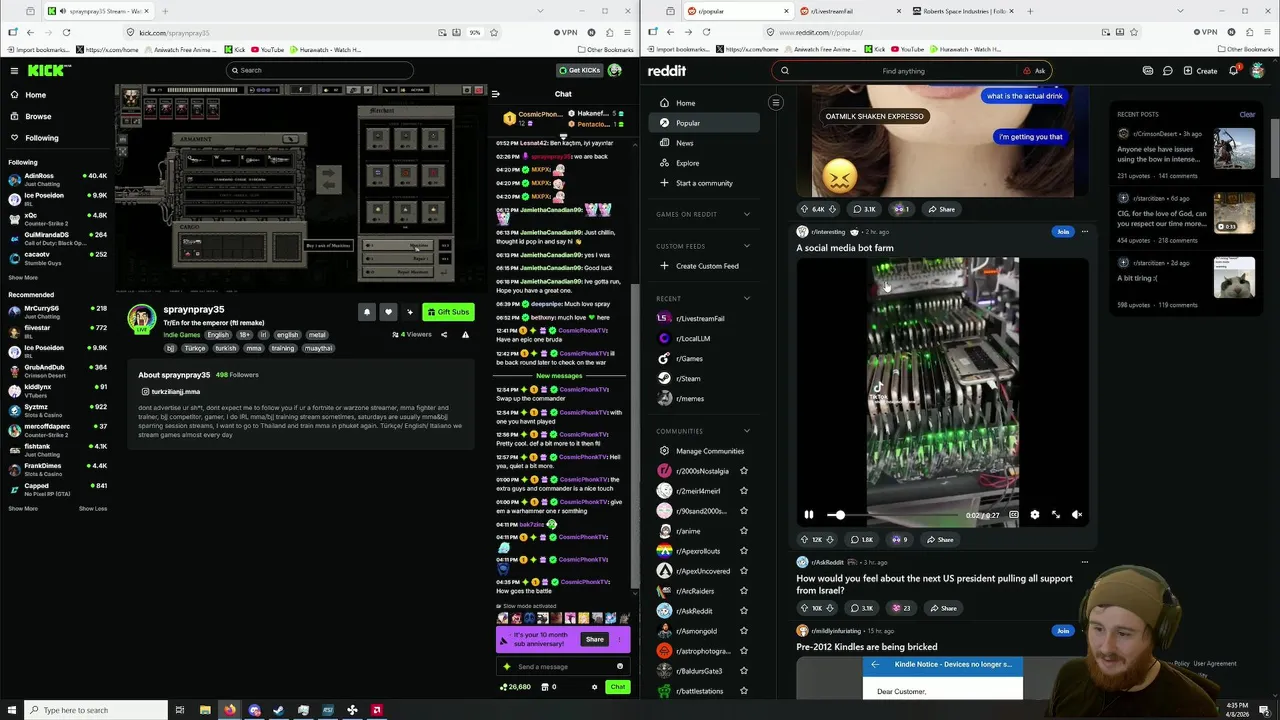Select Popular in the Reddit sidebar
Image resolution: width=1280 pixels, height=720 pixels.
coord(705,123)
